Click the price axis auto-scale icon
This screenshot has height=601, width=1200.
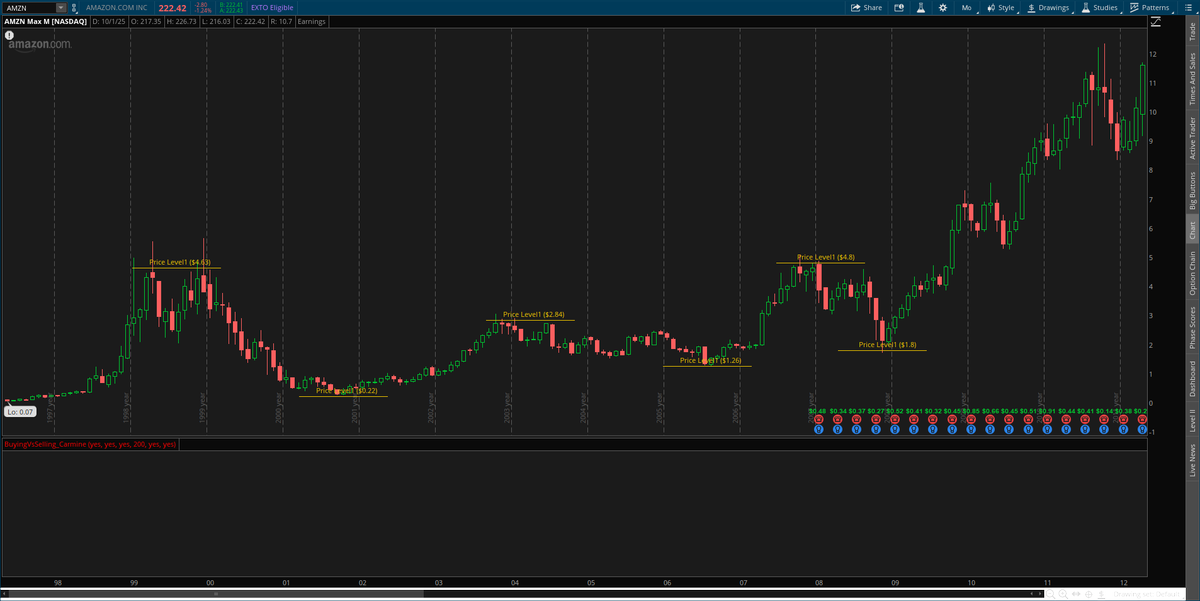coord(1156,21)
